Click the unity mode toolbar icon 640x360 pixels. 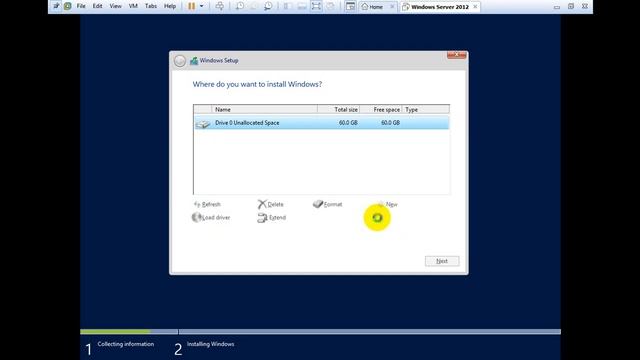[x=330, y=6]
